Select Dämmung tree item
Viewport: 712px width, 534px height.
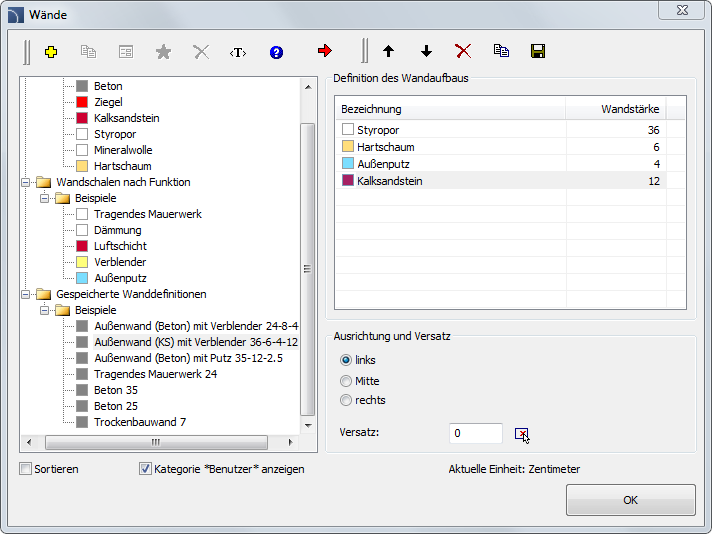pyautogui.click(x=118, y=230)
